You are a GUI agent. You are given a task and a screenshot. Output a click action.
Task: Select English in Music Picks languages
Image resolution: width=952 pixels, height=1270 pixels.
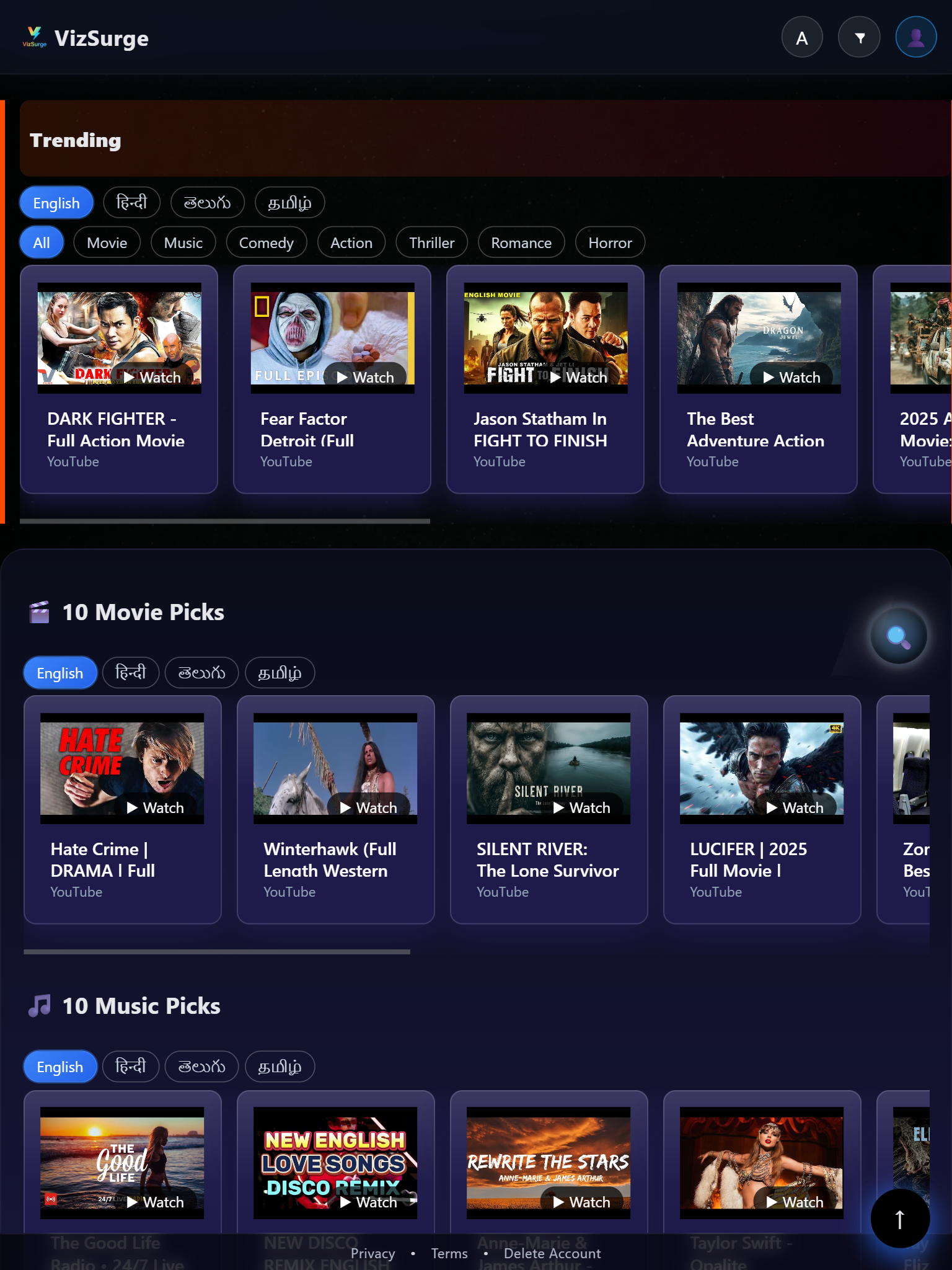click(x=60, y=1067)
